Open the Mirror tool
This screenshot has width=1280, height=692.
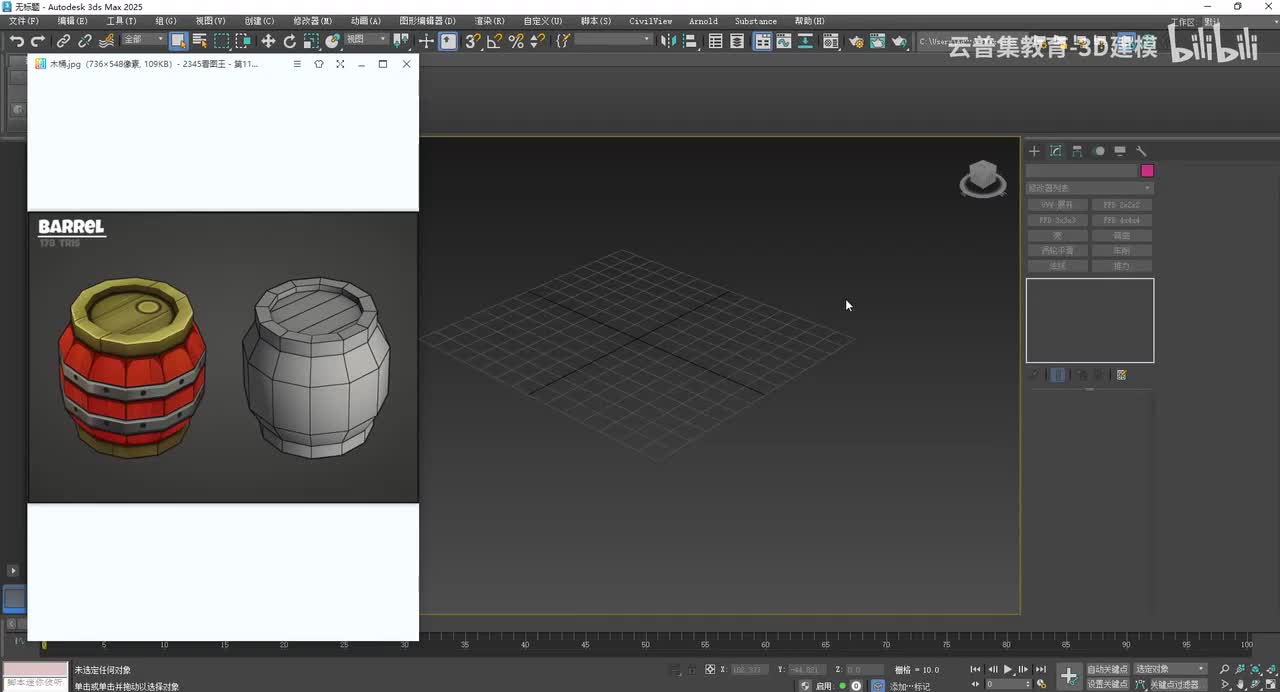pos(668,41)
